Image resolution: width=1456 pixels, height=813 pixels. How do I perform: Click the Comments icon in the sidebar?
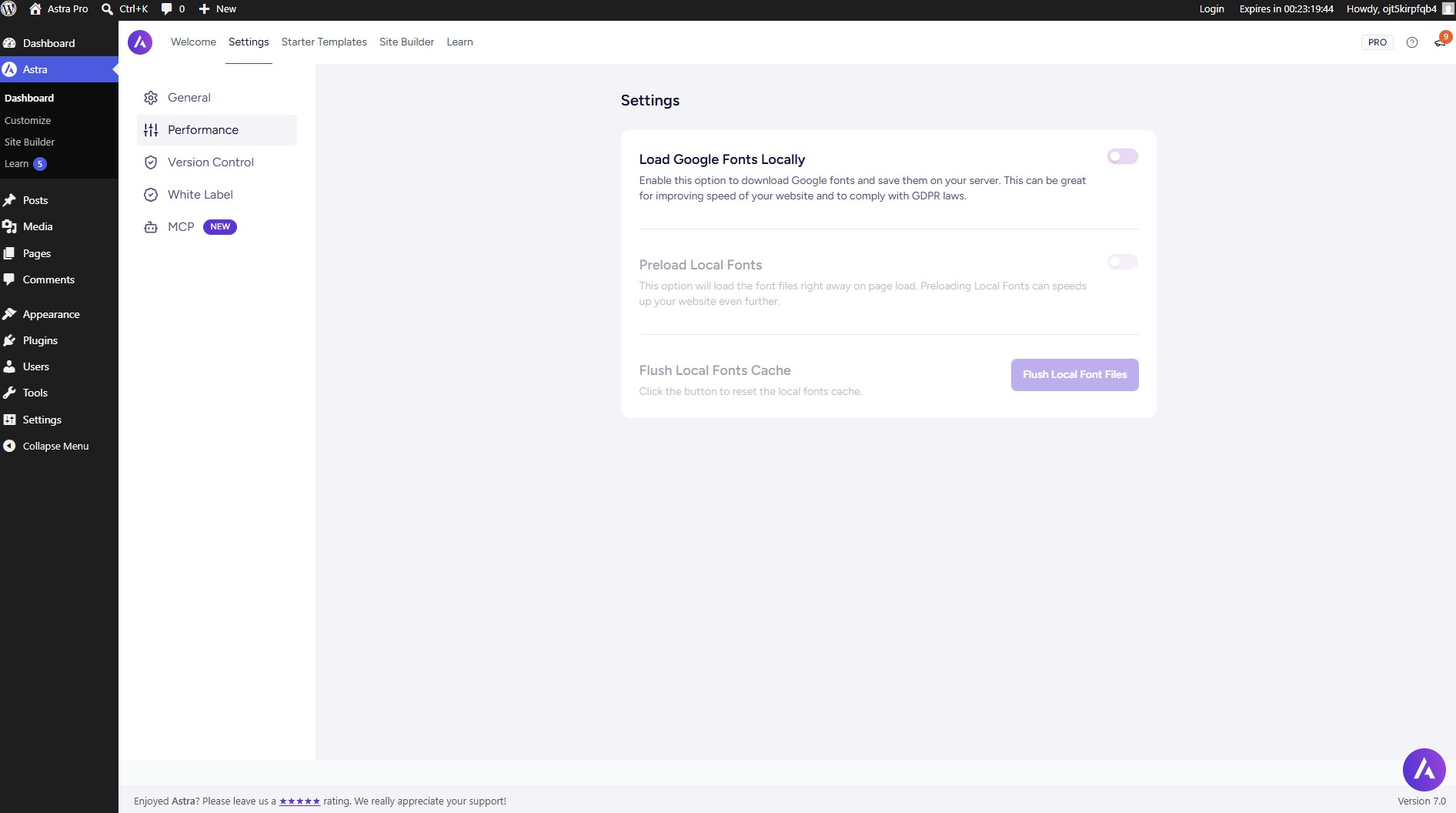[9, 279]
